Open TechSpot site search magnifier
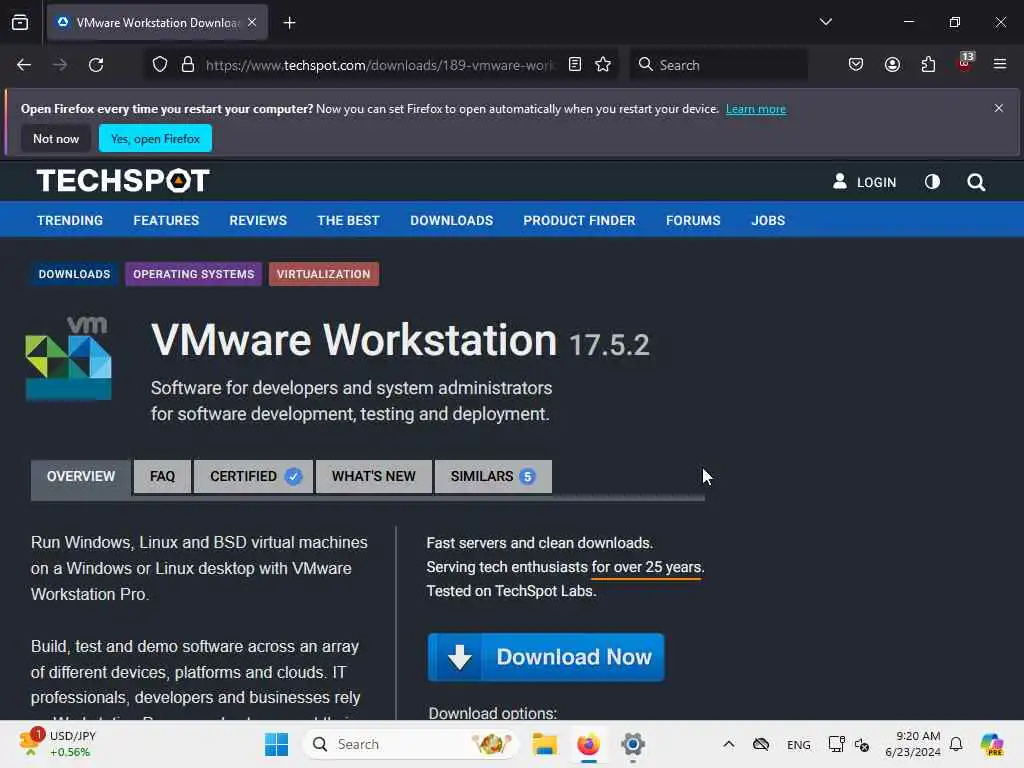Viewport: 1024px width, 768px height. click(976, 182)
